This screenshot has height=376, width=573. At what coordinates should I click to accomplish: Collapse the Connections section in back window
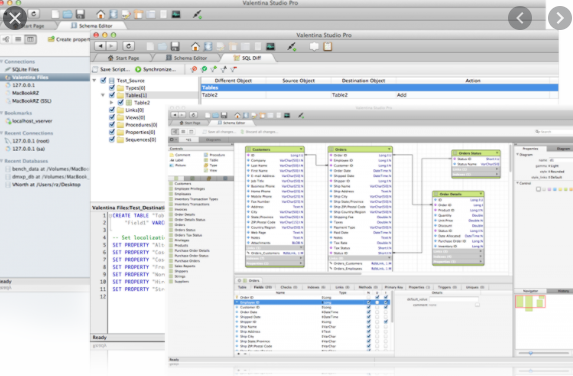click(2, 61)
